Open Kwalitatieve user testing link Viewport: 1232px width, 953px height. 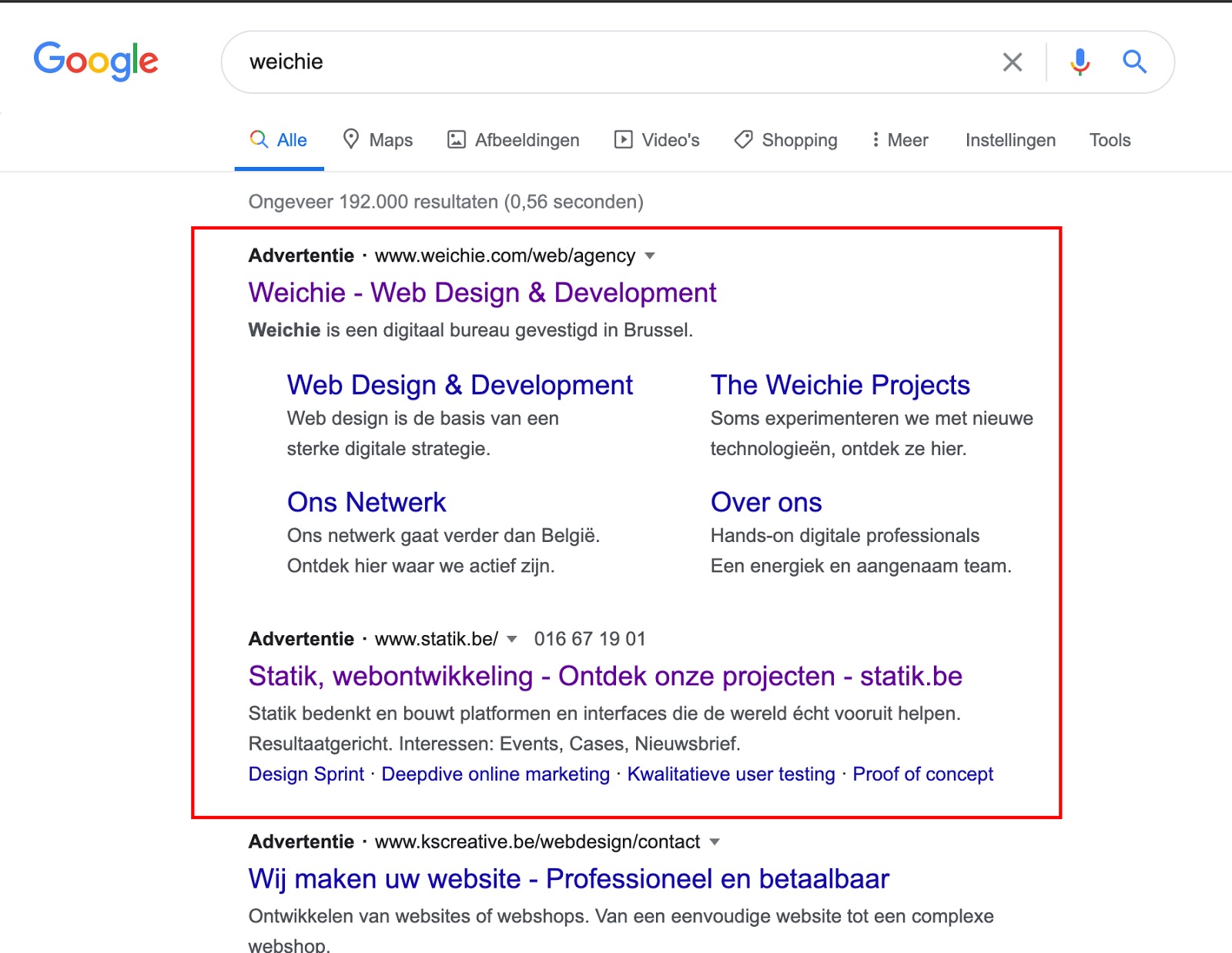pyautogui.click(x=731, y=774)
